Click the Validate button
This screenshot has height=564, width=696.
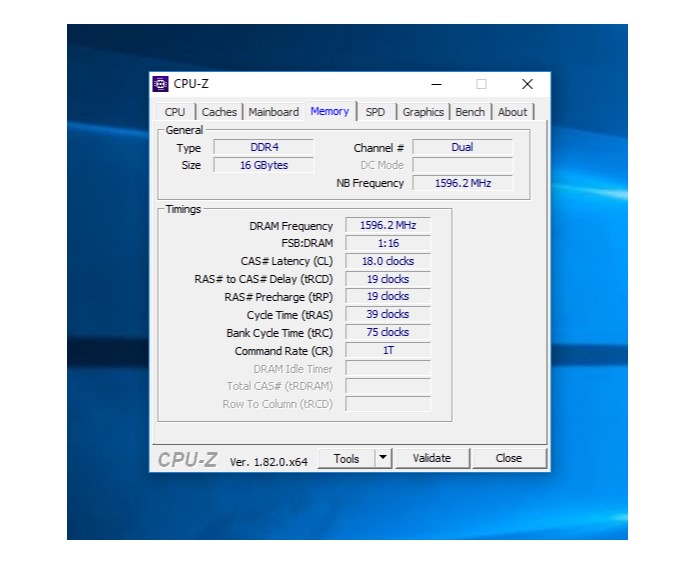point(432,458)
